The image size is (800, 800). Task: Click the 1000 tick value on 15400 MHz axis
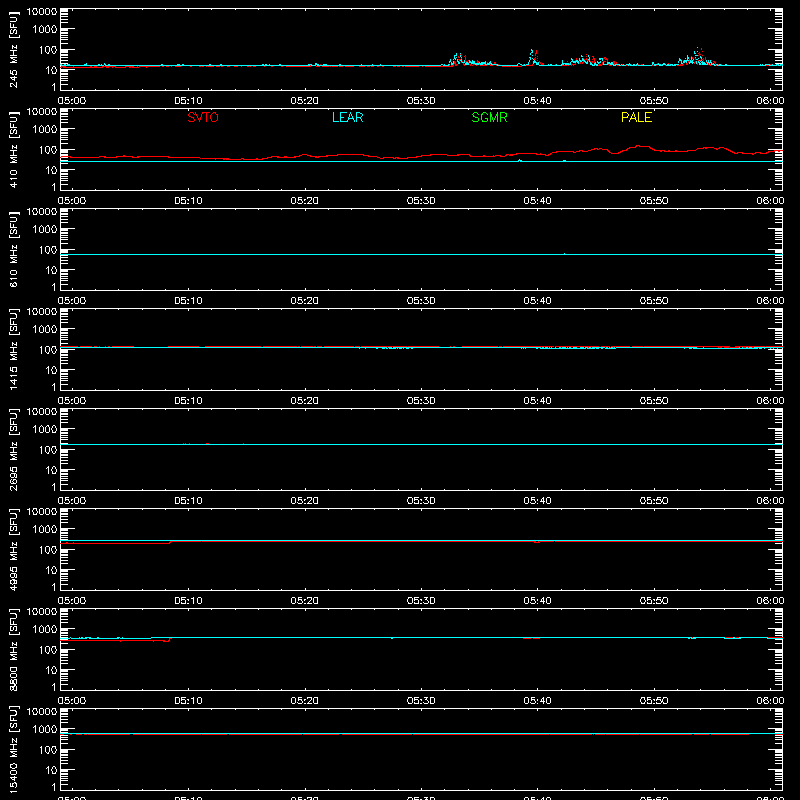click(x=45, y=730)
